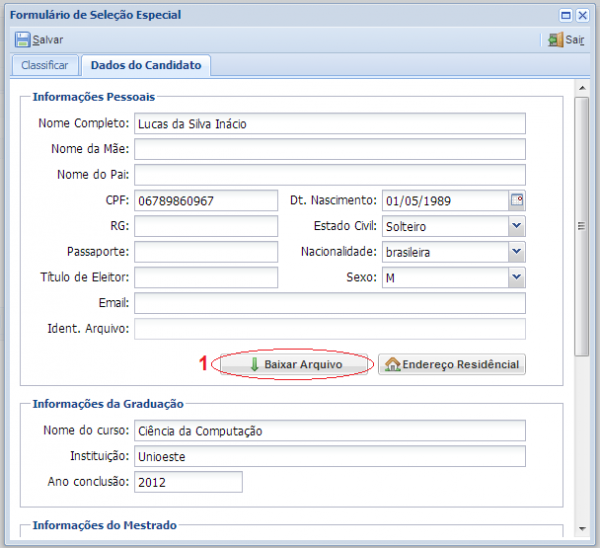The image size is (600, 548).
Task: Click the scrollbar up arrow
Action: 581,87
